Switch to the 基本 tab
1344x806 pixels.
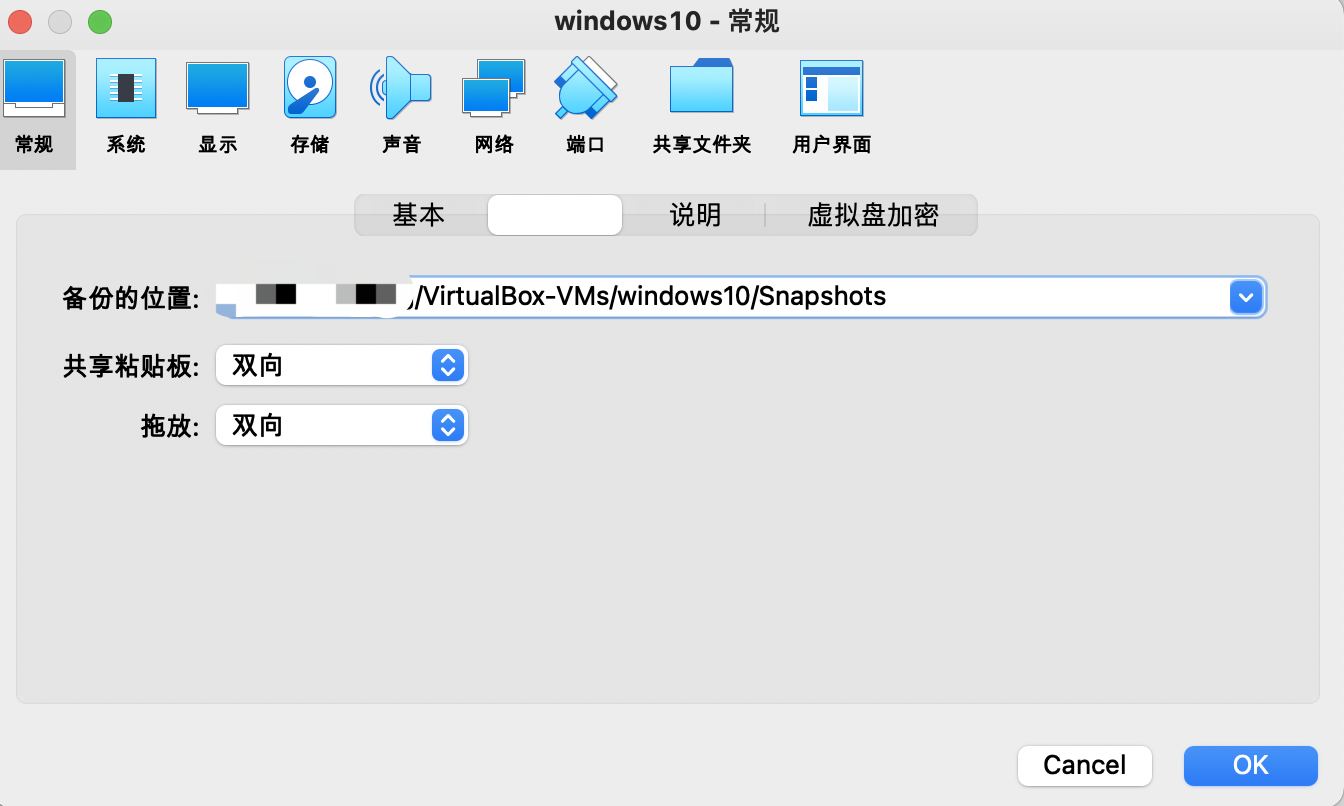(x=420, y=215)
